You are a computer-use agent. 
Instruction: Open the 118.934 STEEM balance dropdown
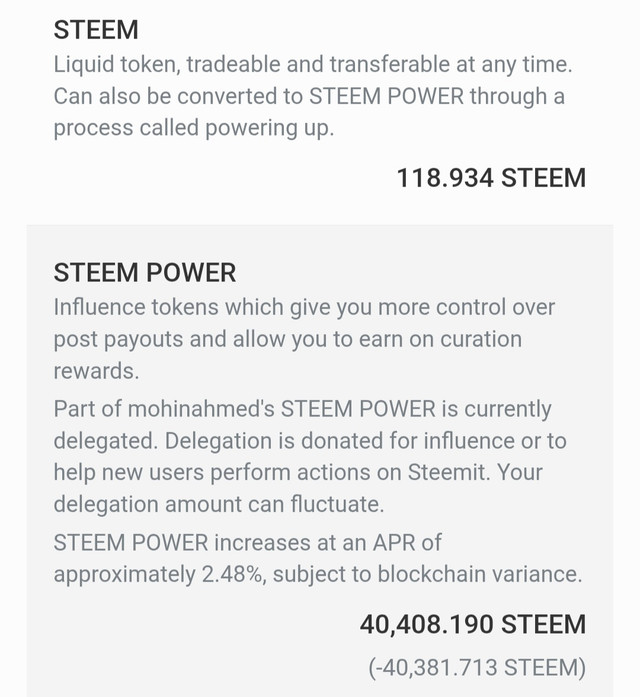pyautogui.click(x=491, y=178)
